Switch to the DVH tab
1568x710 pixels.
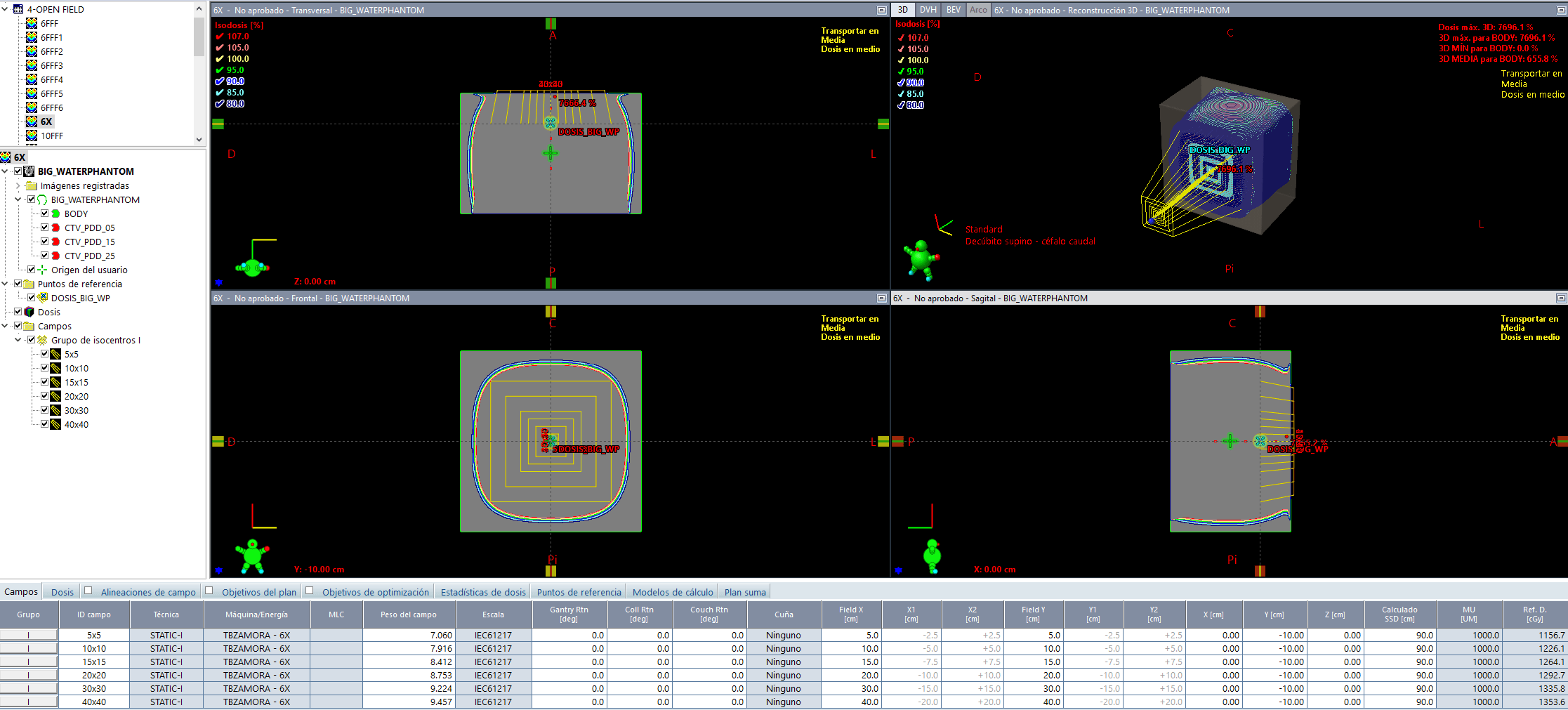928,10
